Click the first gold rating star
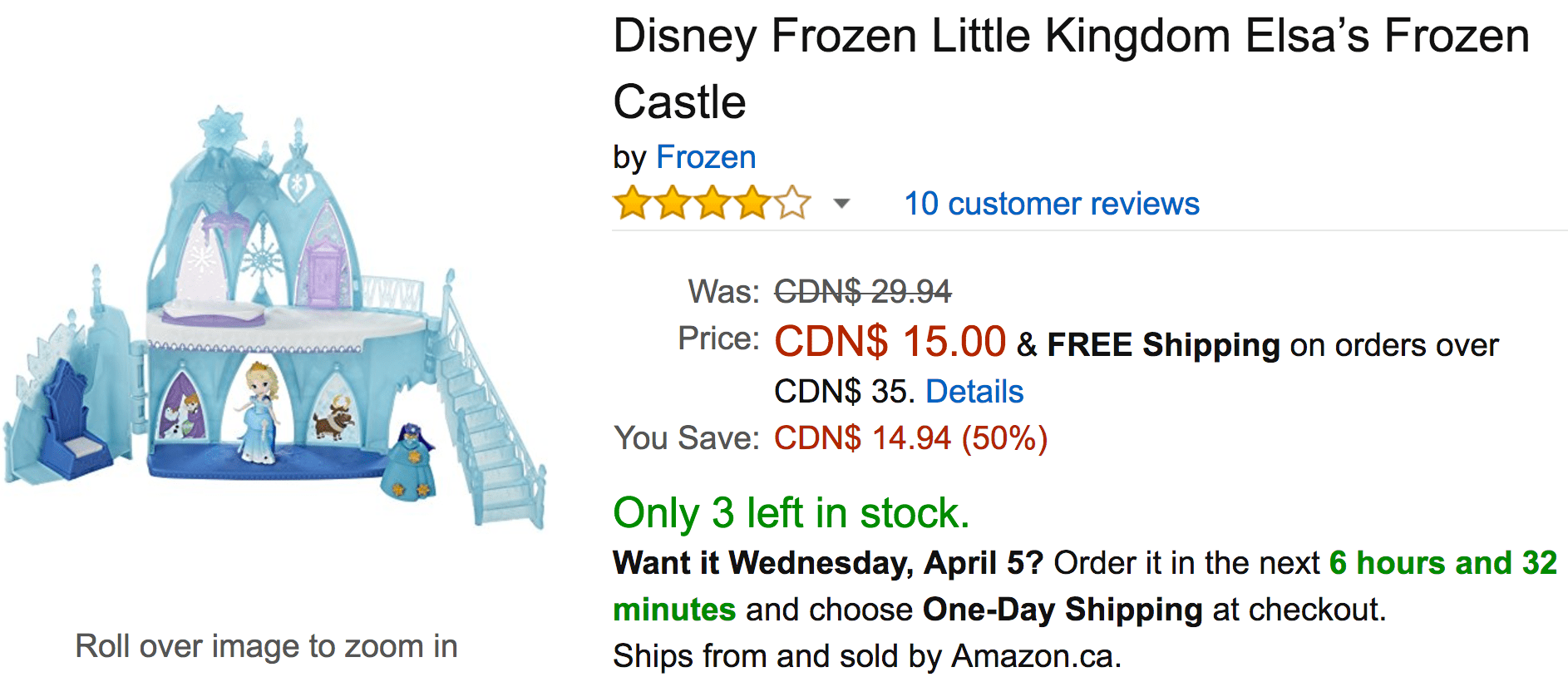Image resolution: width=1568 pixels, height=682 pixels. click(x=633, y=204)
